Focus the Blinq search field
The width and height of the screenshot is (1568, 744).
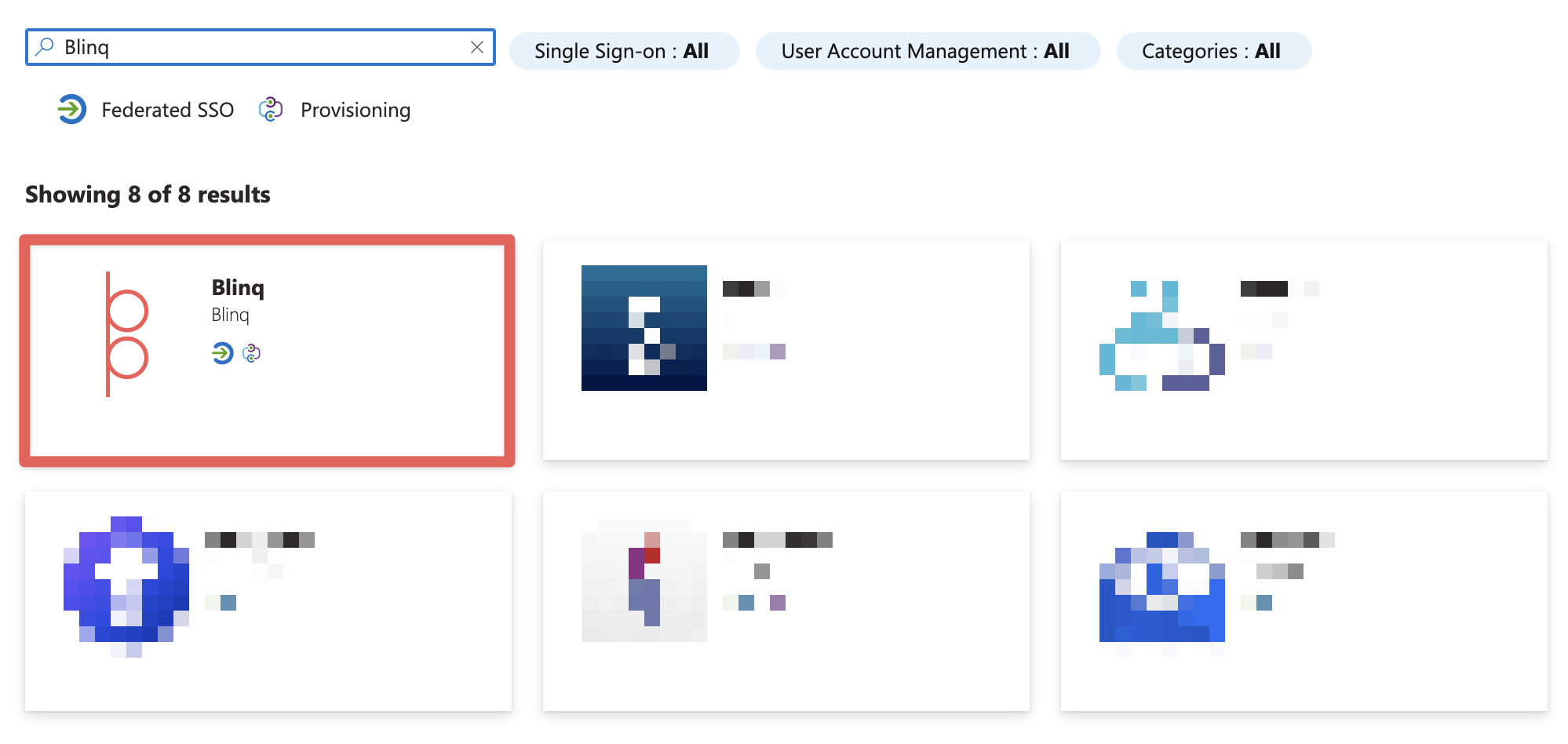(261, 47)
